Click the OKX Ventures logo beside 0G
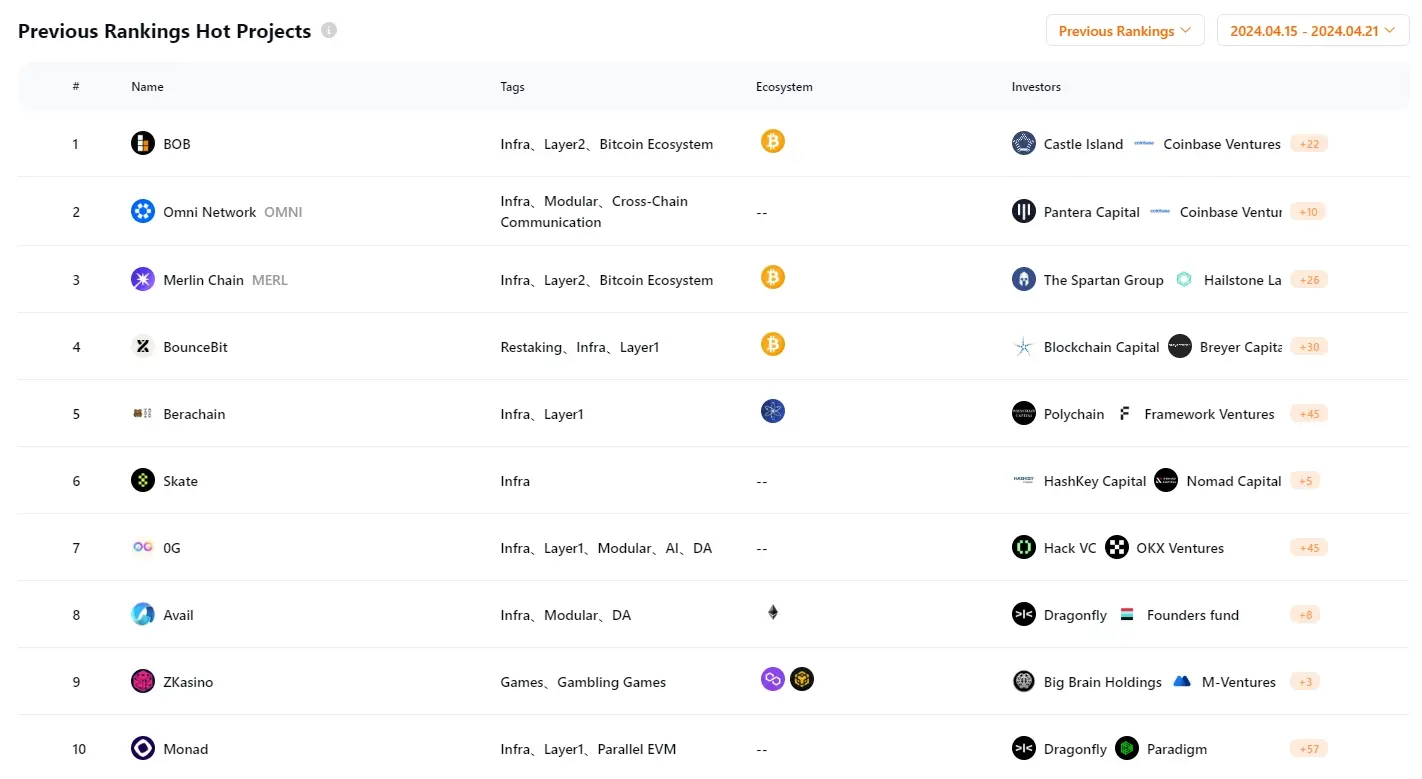This screenshot has width=1422, height=779. [x=1116, y=547]
